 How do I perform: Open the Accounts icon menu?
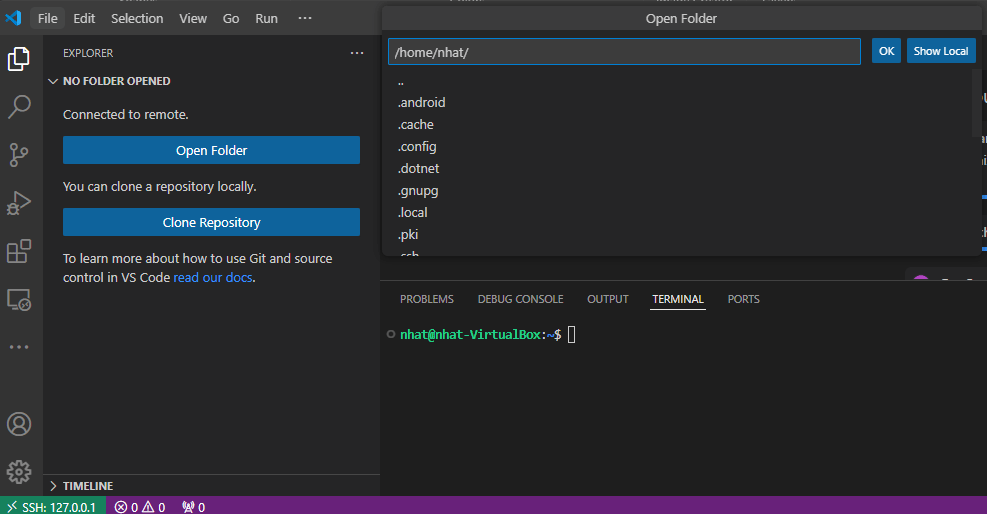pos(19,424)
